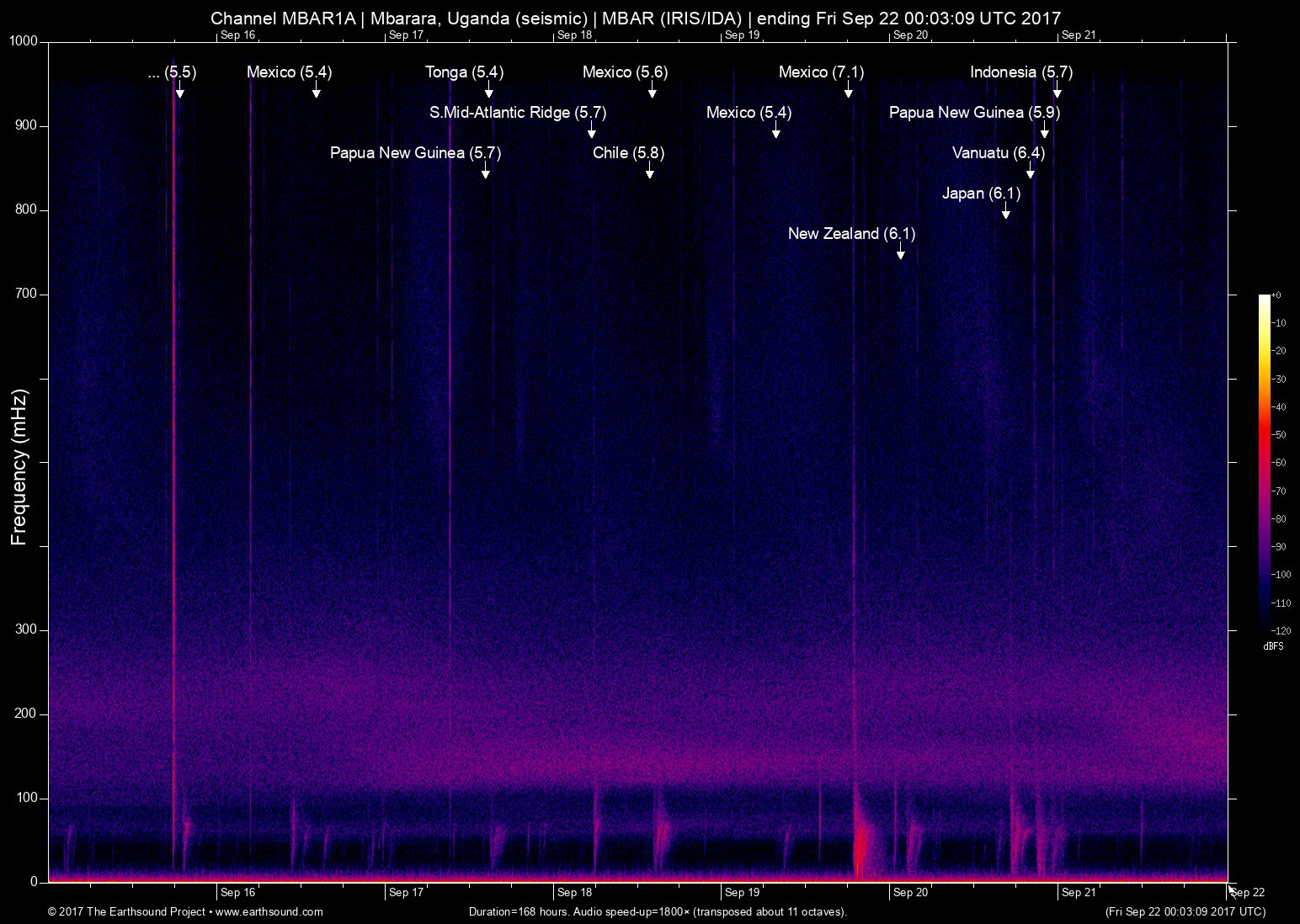Screen dimensions: 1300x924
Task: Click the Chile (5.8) event label
Action: (x=628, y=153)
